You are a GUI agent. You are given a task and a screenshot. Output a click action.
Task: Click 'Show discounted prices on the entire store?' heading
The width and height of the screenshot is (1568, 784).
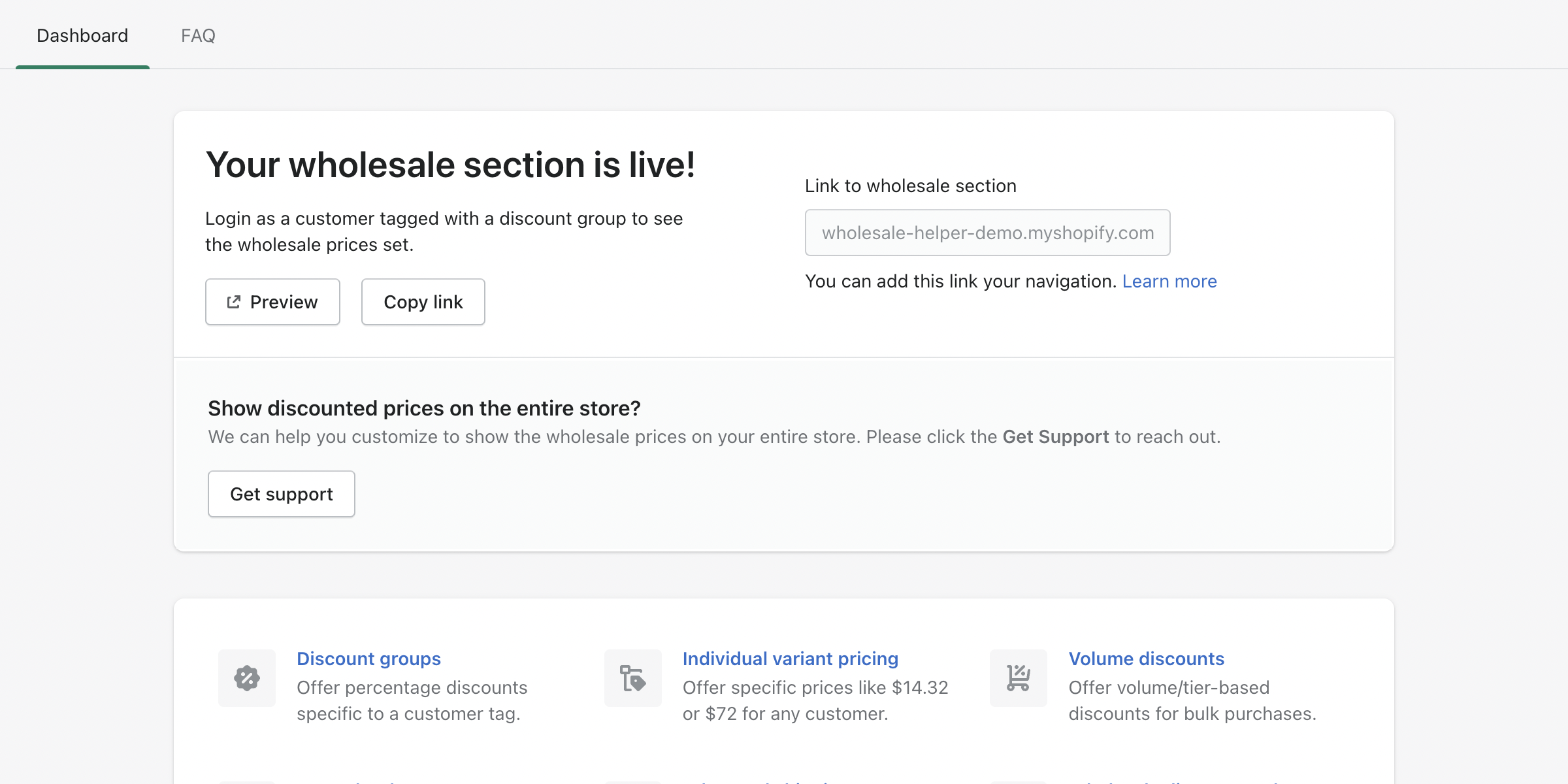click(424, 408)
